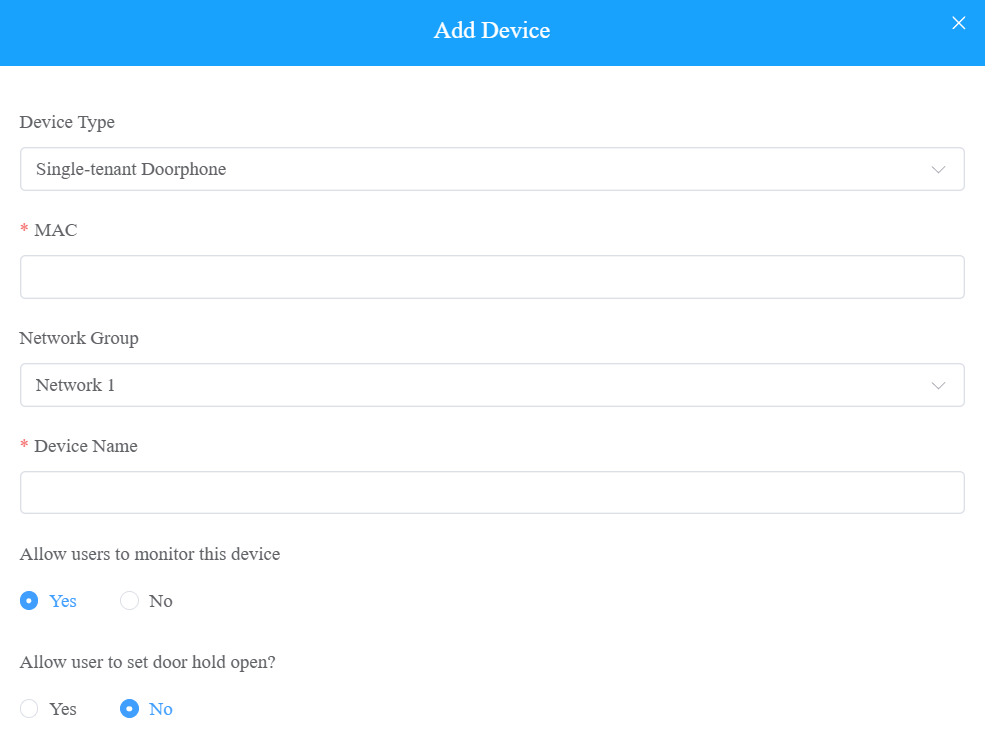Click the blue Yes text under monitor option
Image resolution: width=985 pixels, height=738 pixels.
click(x=63, y=601)
